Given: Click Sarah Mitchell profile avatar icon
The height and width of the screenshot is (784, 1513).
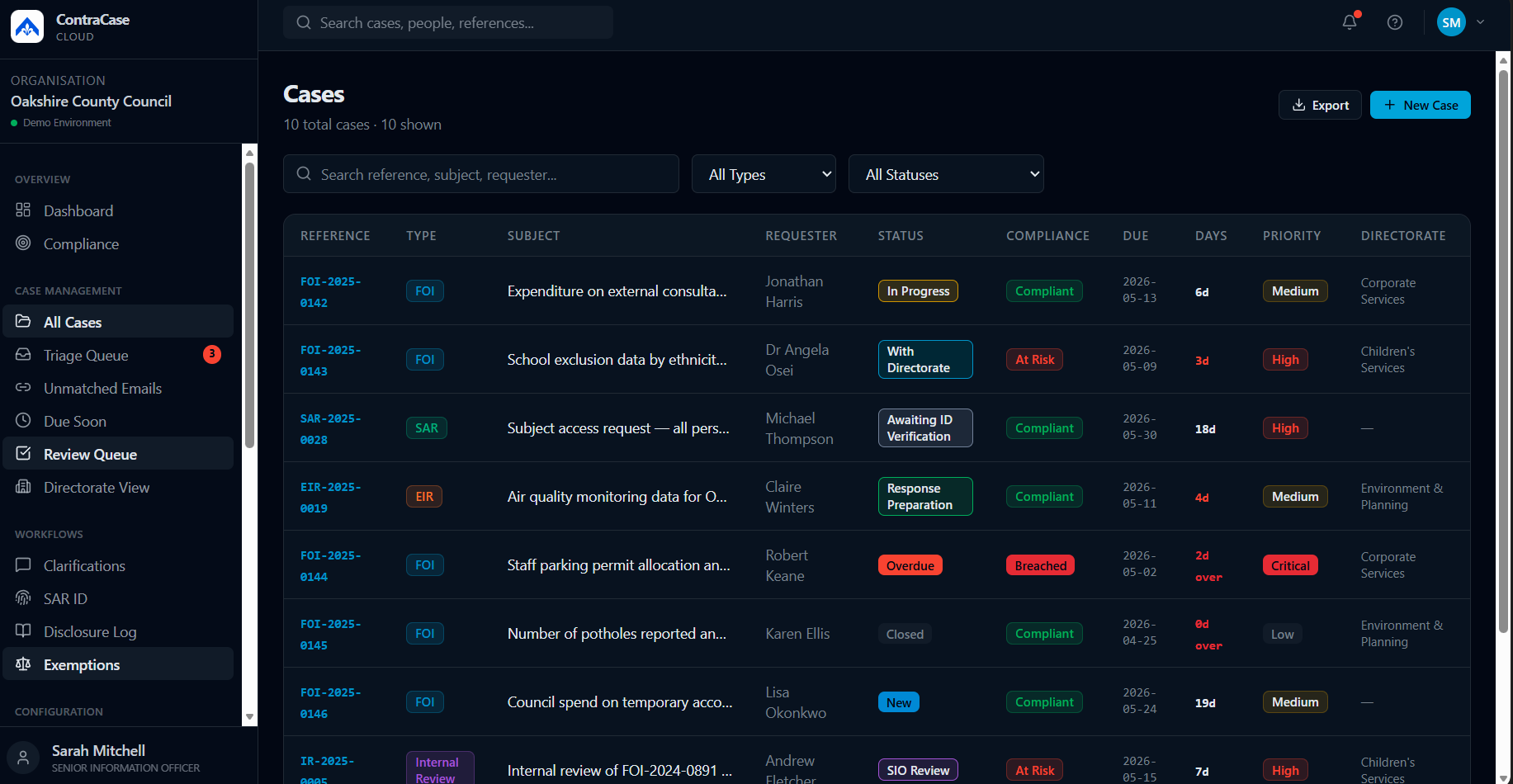Looking at the screenshot, I should click(23, 758).
